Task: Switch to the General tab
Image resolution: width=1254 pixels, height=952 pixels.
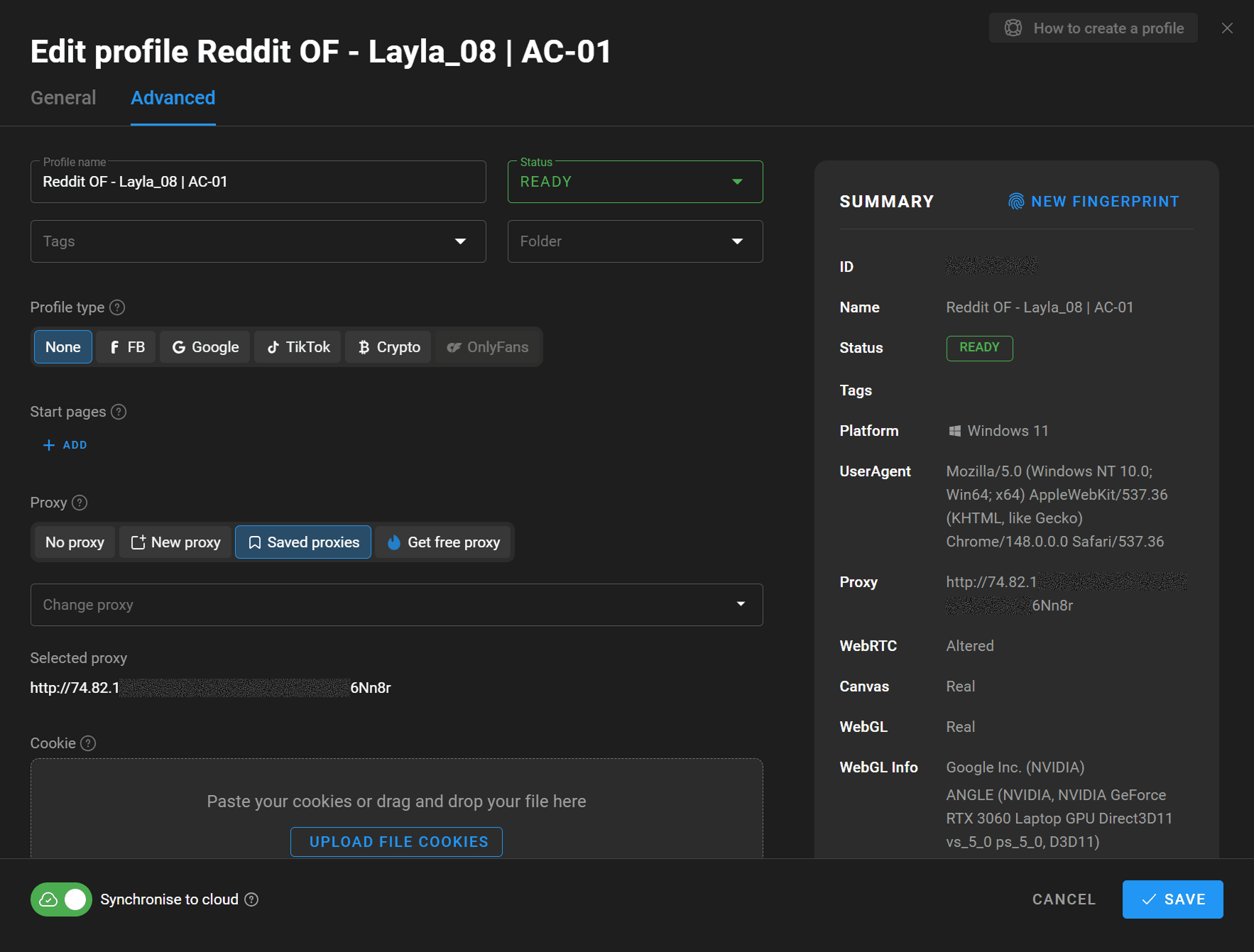Action: point(63,98)
